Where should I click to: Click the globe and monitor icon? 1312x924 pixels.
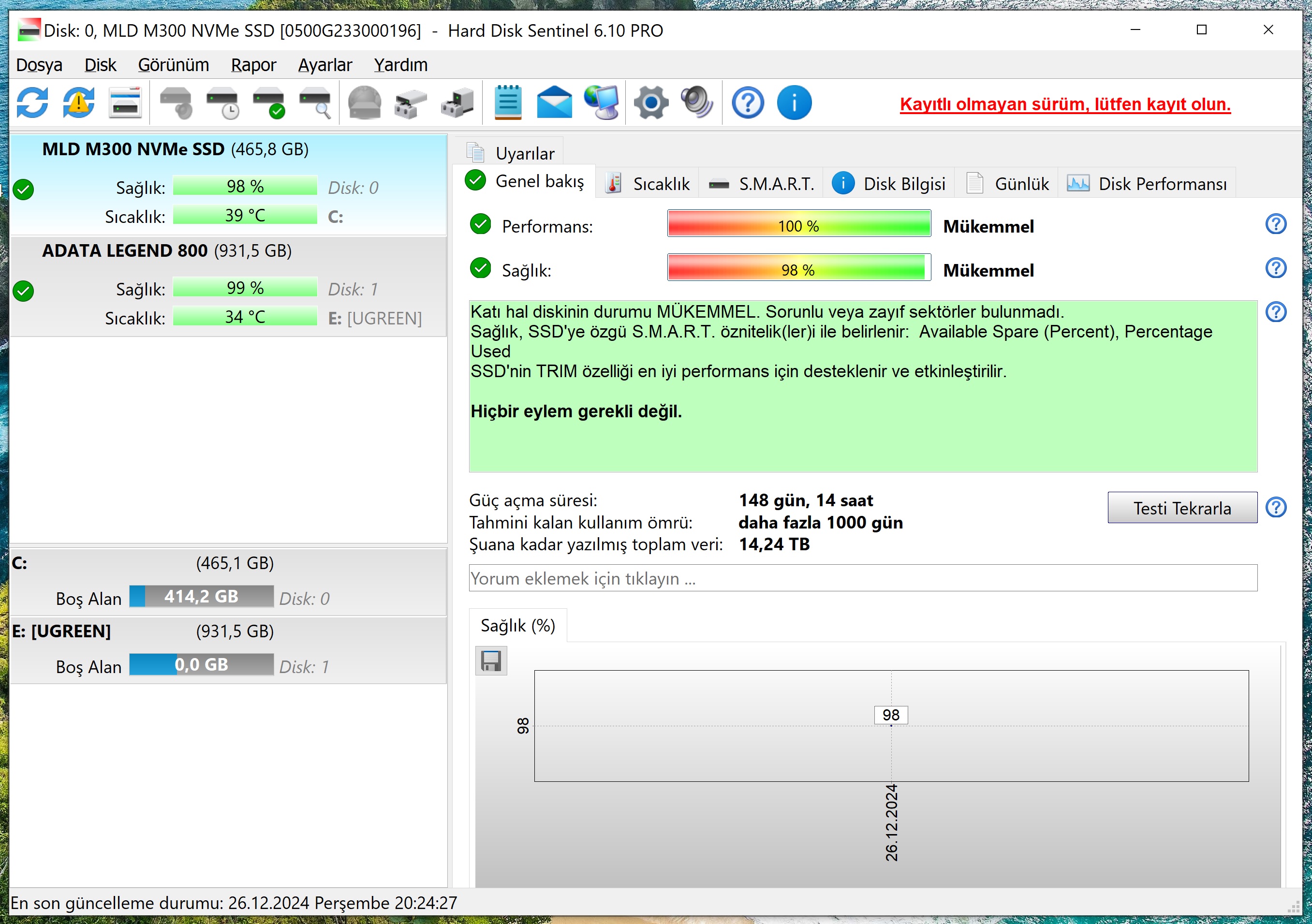coord(601,103)
